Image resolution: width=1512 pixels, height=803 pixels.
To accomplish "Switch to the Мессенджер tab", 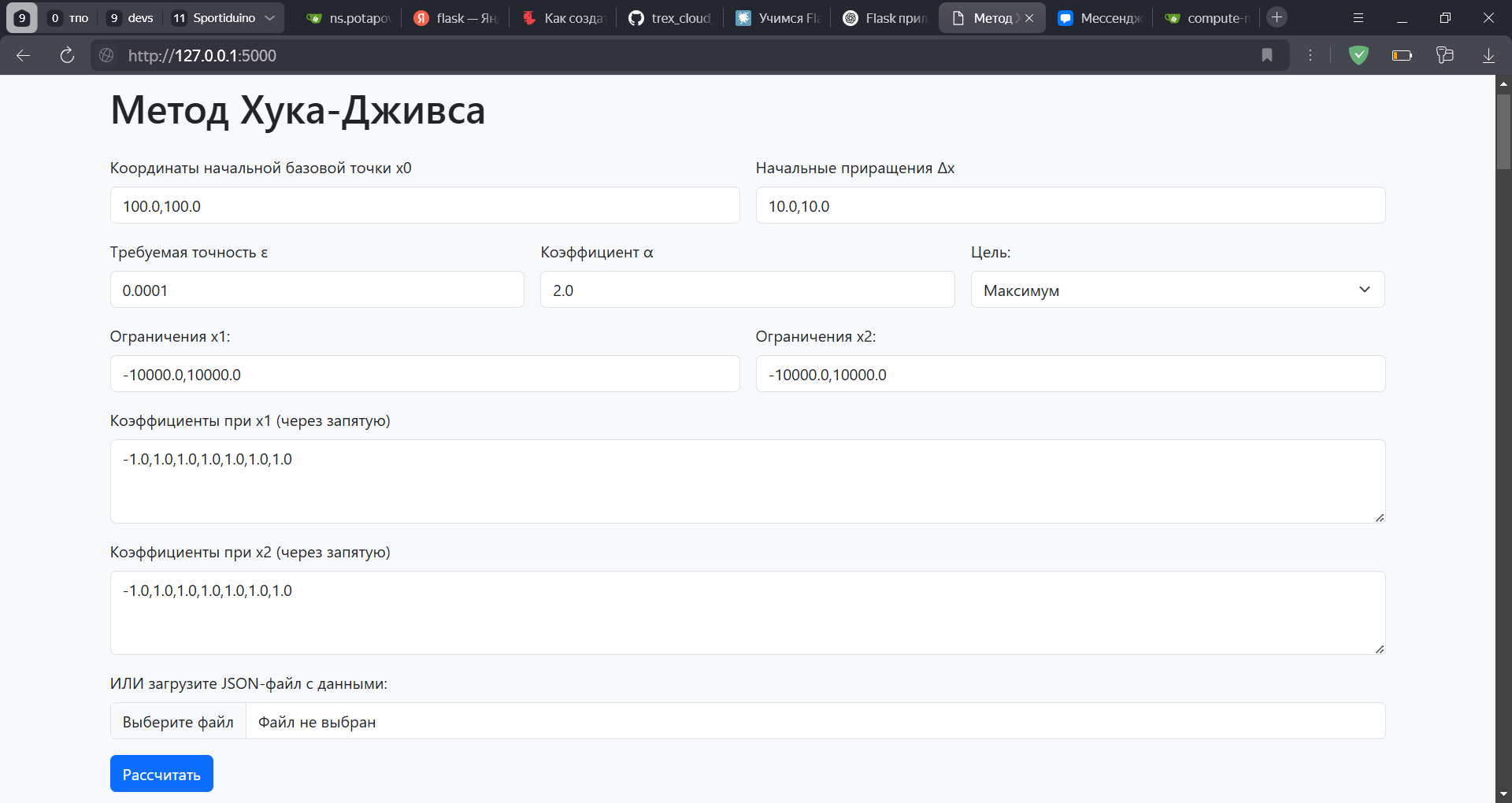I will click(x=1100, y=17).
